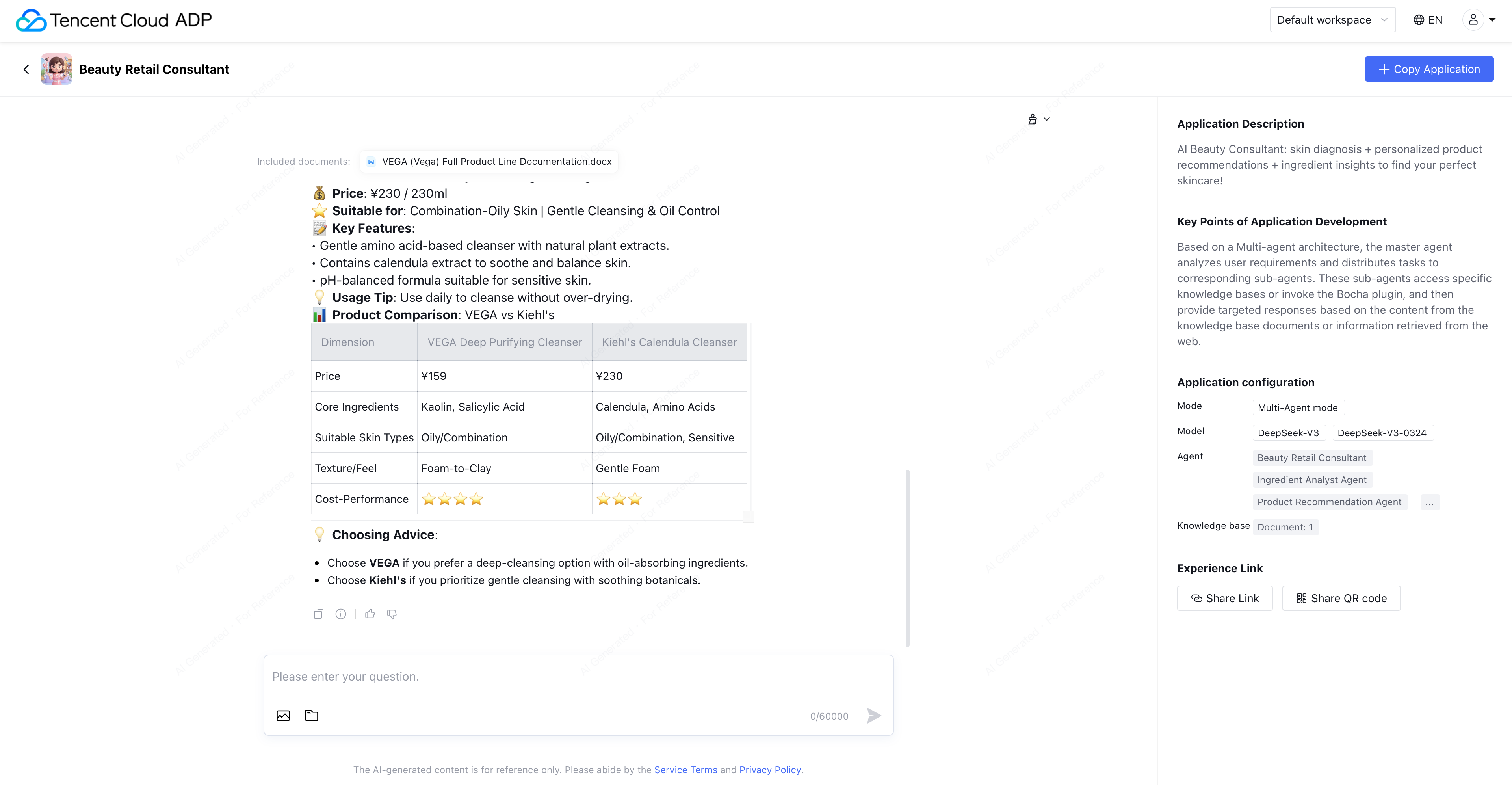This screenshot has height=785, width=1512.
Task: Click the thumbs up icon
Action: pyautogui.click(x=370, y=614)
